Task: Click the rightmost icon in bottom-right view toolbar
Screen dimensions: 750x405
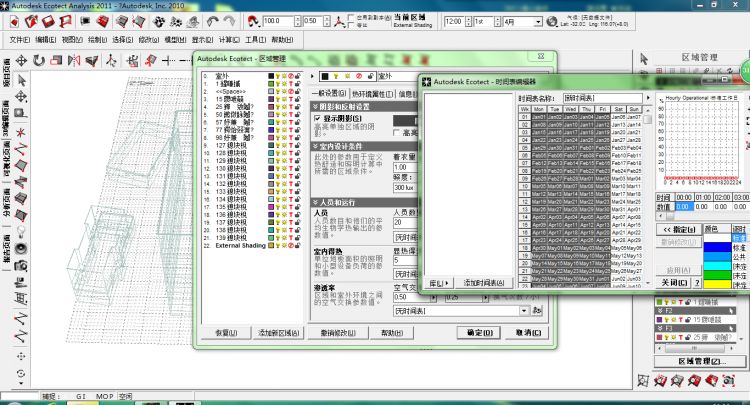Action: pos(728,381)
